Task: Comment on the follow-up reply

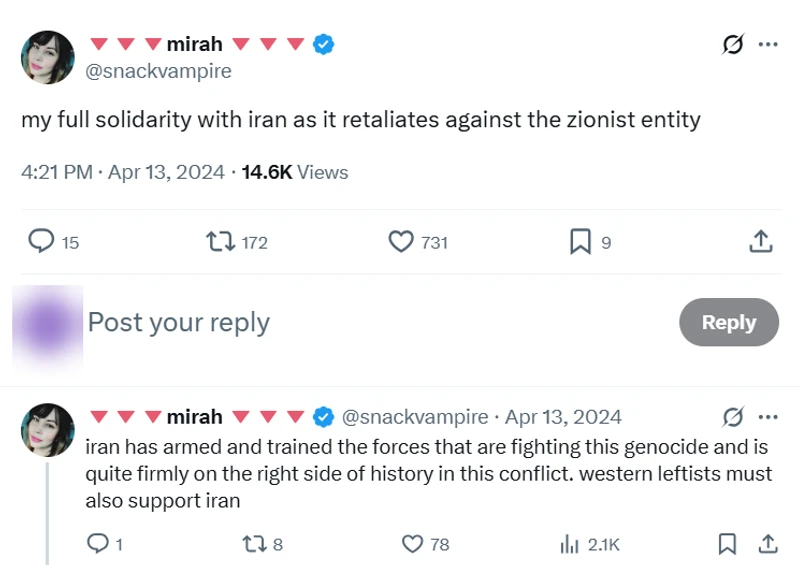Action: [x=99, y=544]
